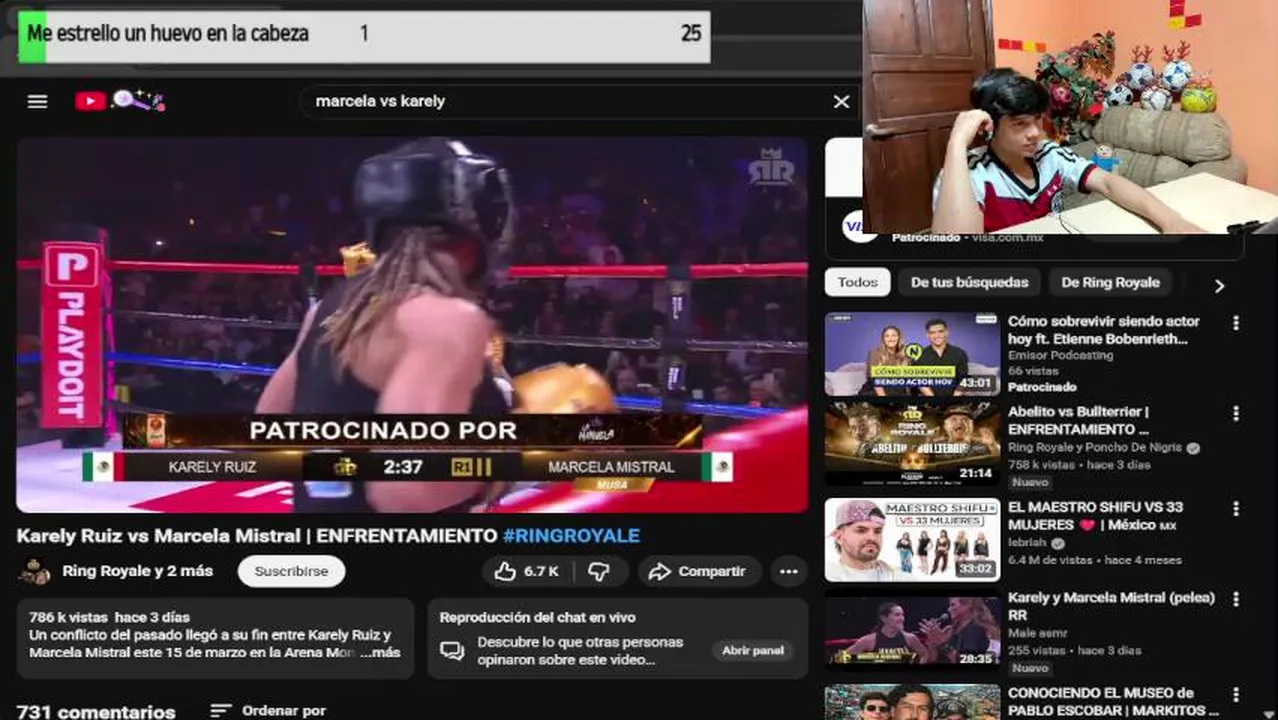Viewport: 1278px width, 720px height.
Task: Open the 'EL MAESTRO SHIFU VS 33 MUJERES' title
Action: 1096,516
